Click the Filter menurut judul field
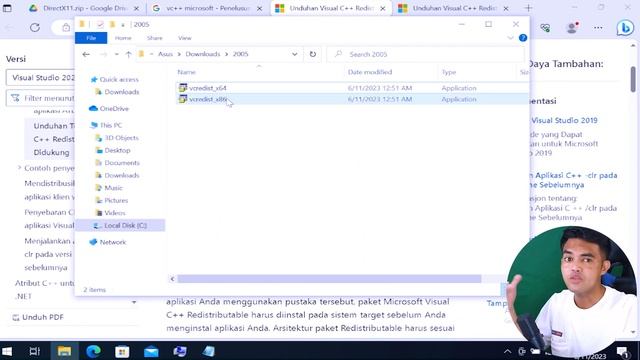 coord(41,98)
